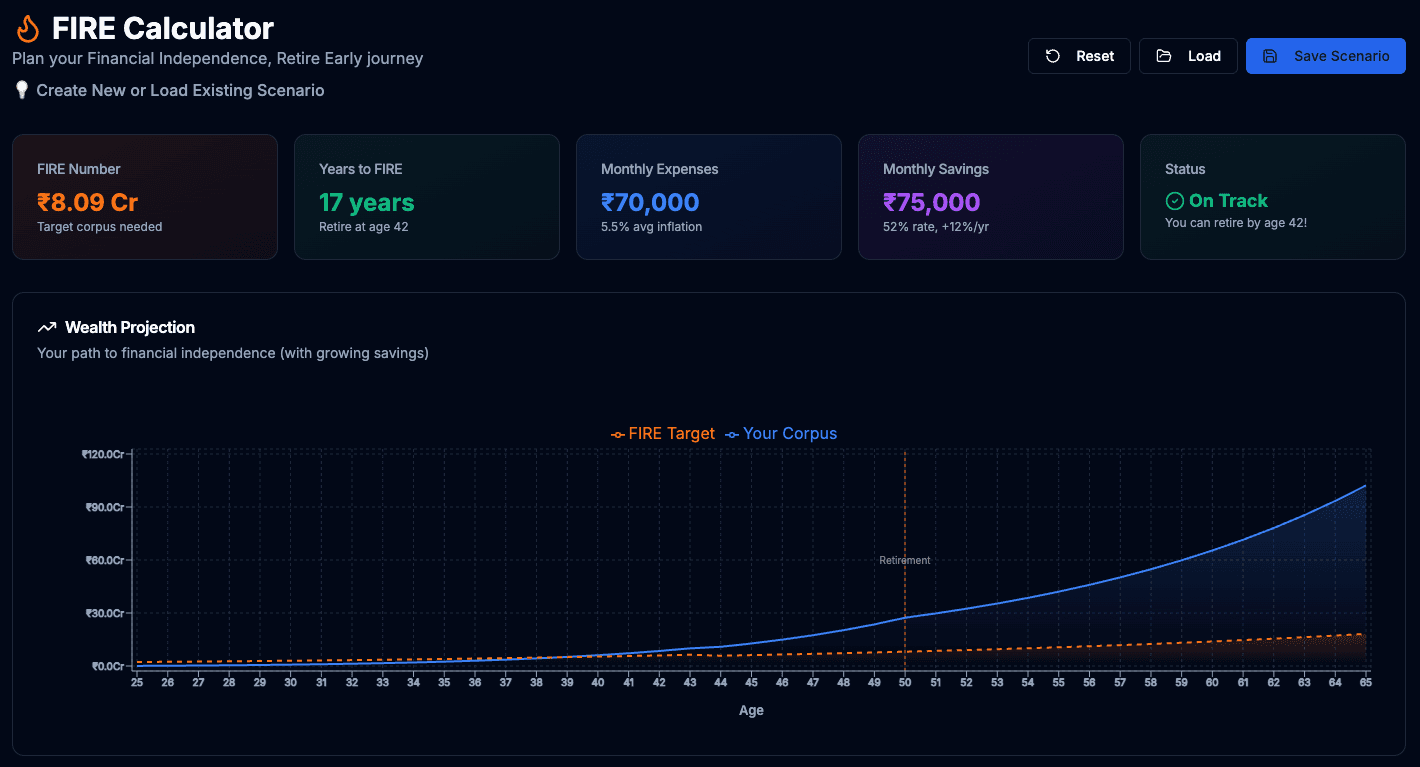Click the Monthly Savings ₹75,000 card
Screen dimensions: 1420x767
[991, 197]
